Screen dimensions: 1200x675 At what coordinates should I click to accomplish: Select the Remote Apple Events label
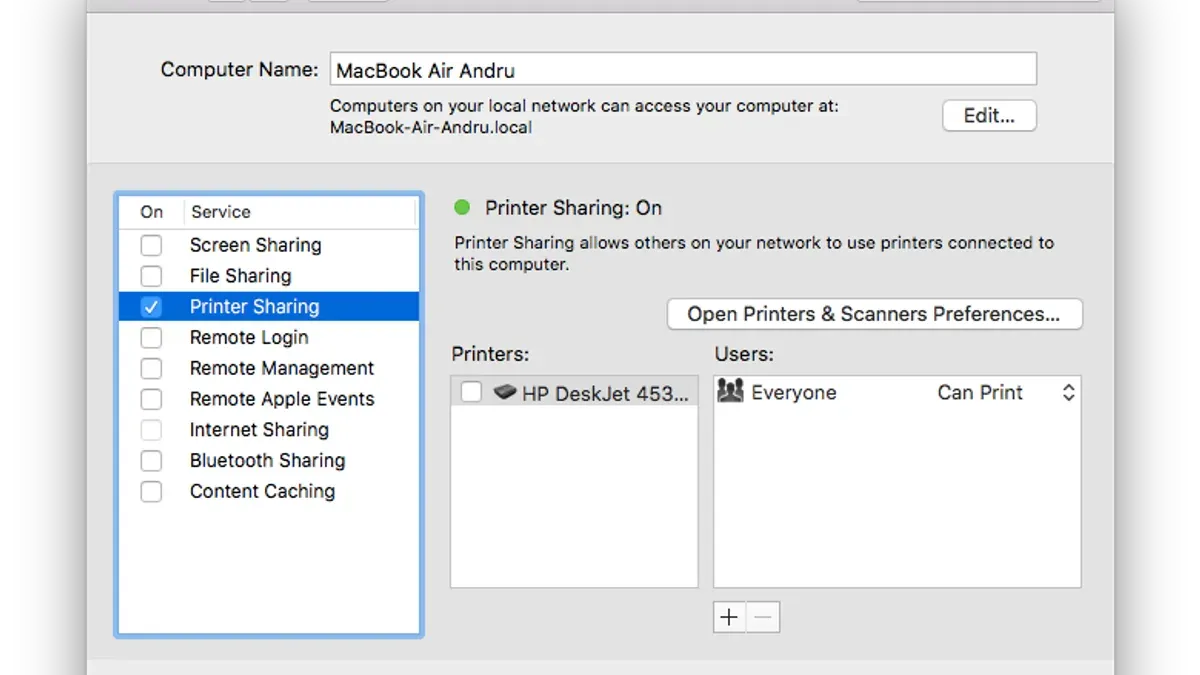(x=282, y=399)
